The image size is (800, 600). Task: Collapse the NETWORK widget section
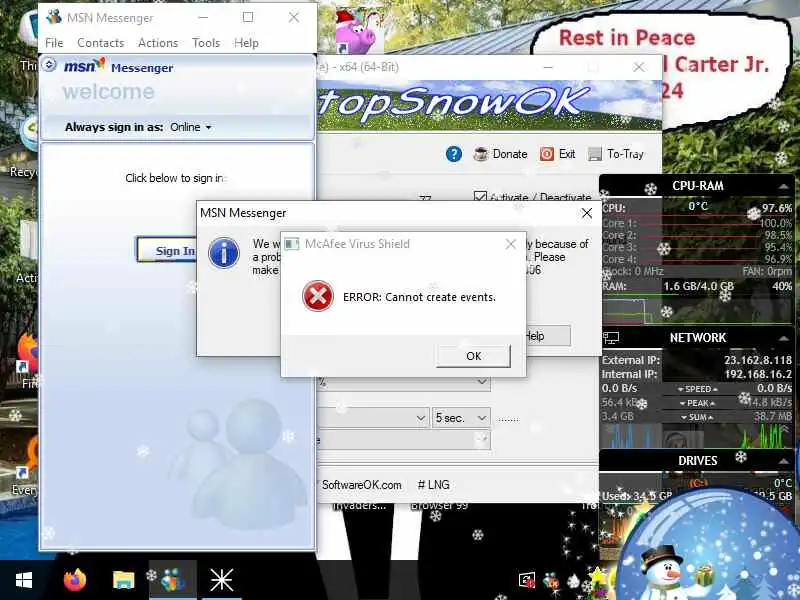[x=783, y=338]
